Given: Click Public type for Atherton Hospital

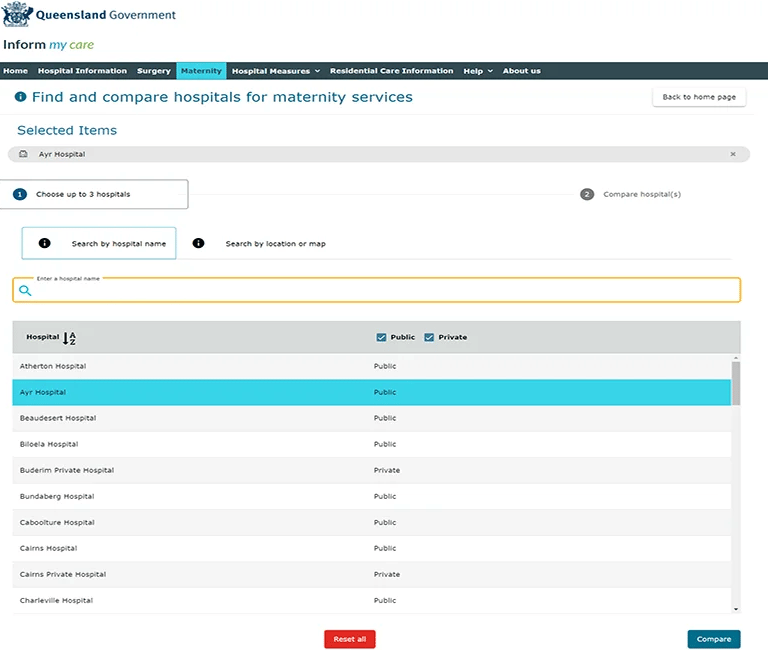Looking at the screenshot, I should (x=385, y=366).
